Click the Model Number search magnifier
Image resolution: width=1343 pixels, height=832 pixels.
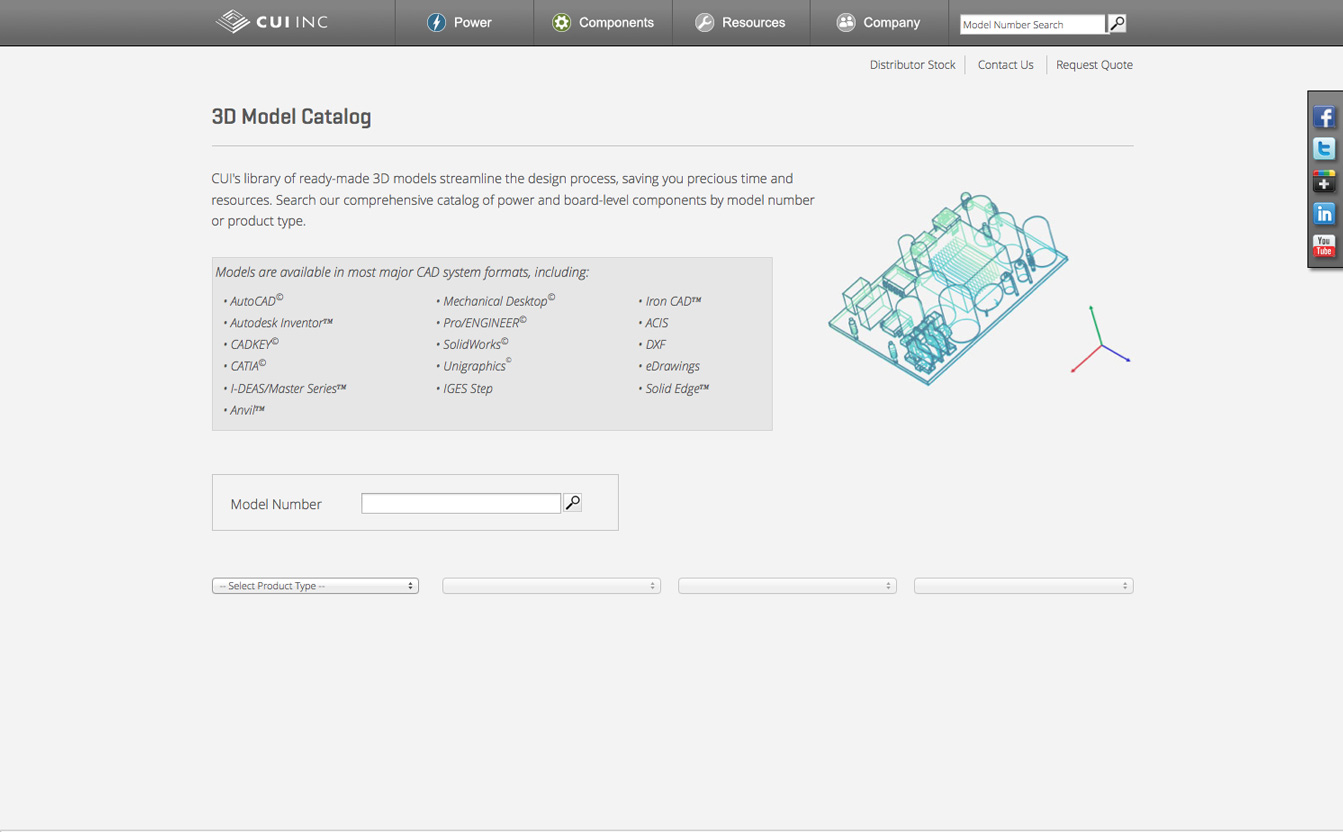pyautogui.click(x=573, y=503)
